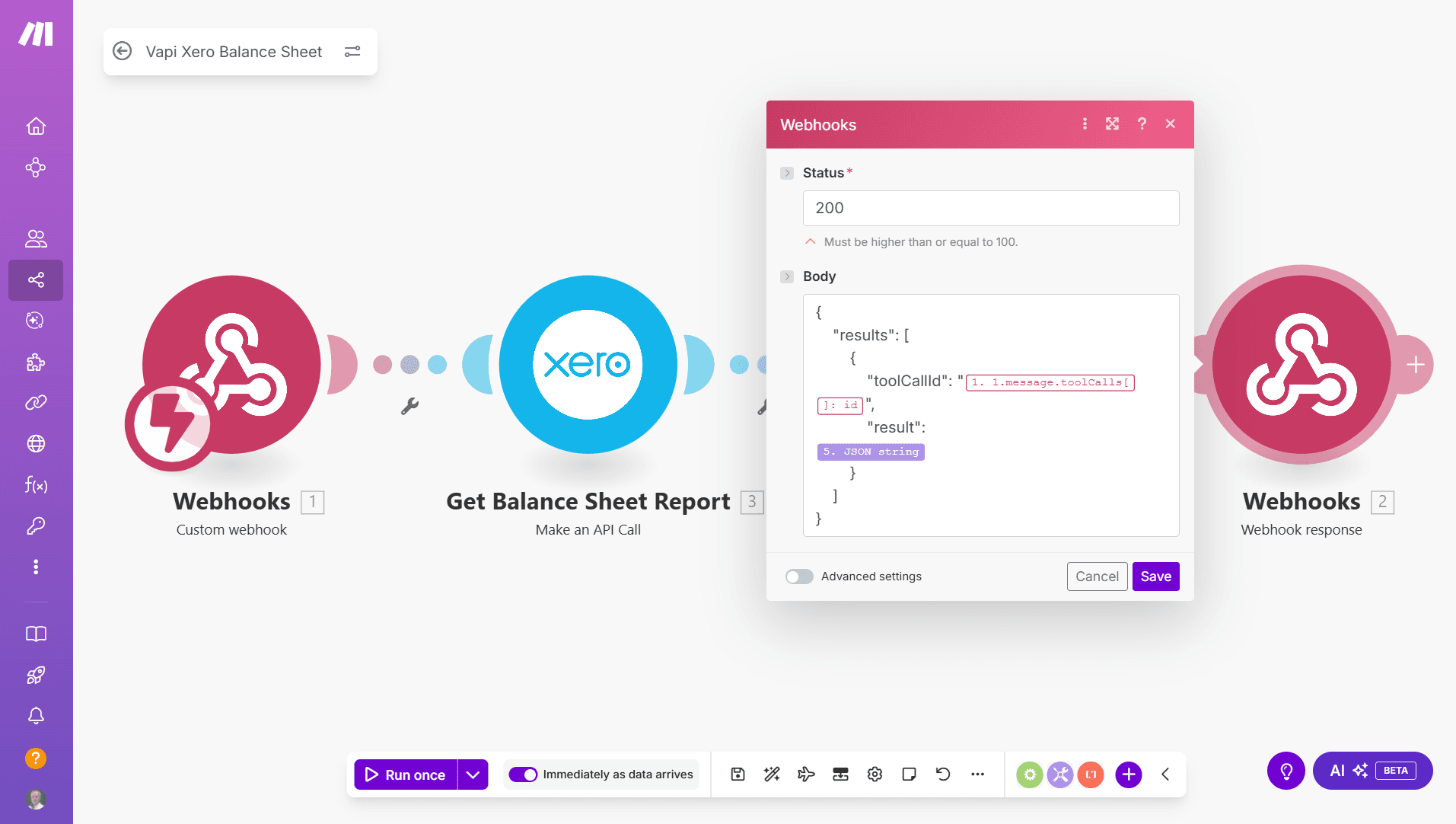The width and height of the screenshot is (1456, 824).
Task: Toggle Advanced settings switch
Action: 799,576
